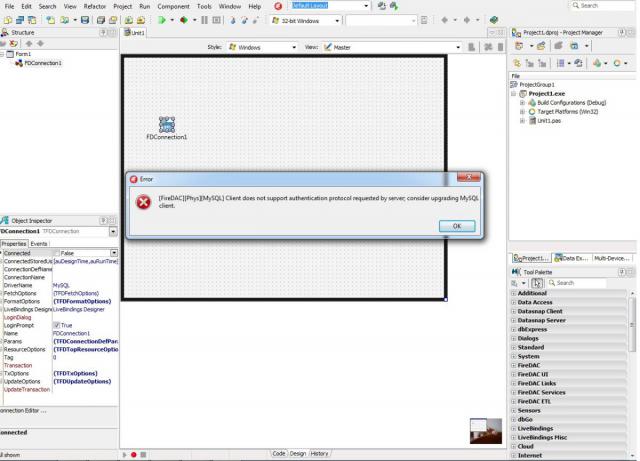Toggle the Connected property checkbox
The image size is (640, 461).
tap(57, 253)
